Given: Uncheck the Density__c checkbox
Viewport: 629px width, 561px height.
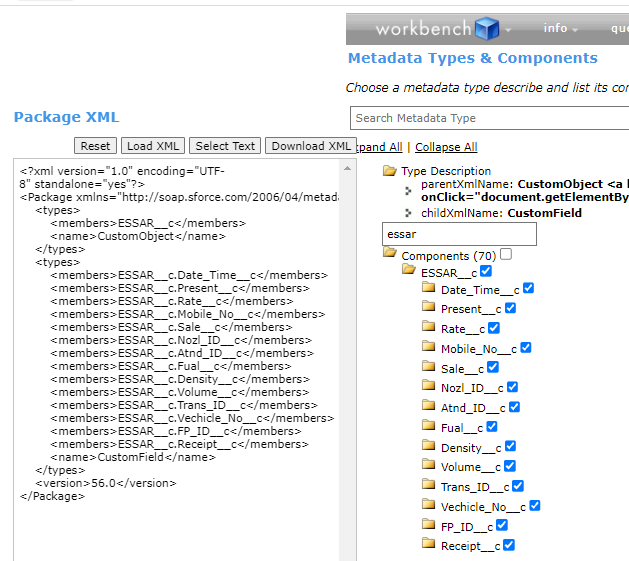Looking at the screenshot, I should point(510,446).
